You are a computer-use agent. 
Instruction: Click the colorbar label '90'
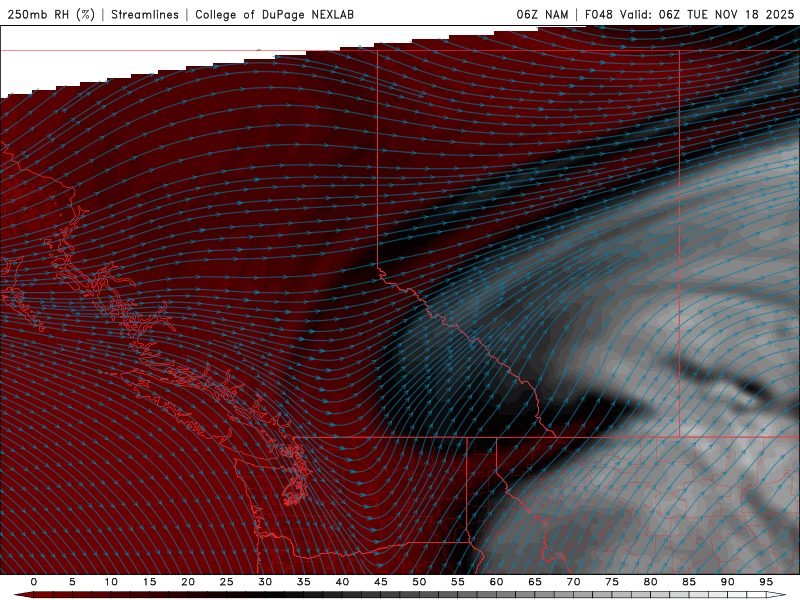(728, 582)
